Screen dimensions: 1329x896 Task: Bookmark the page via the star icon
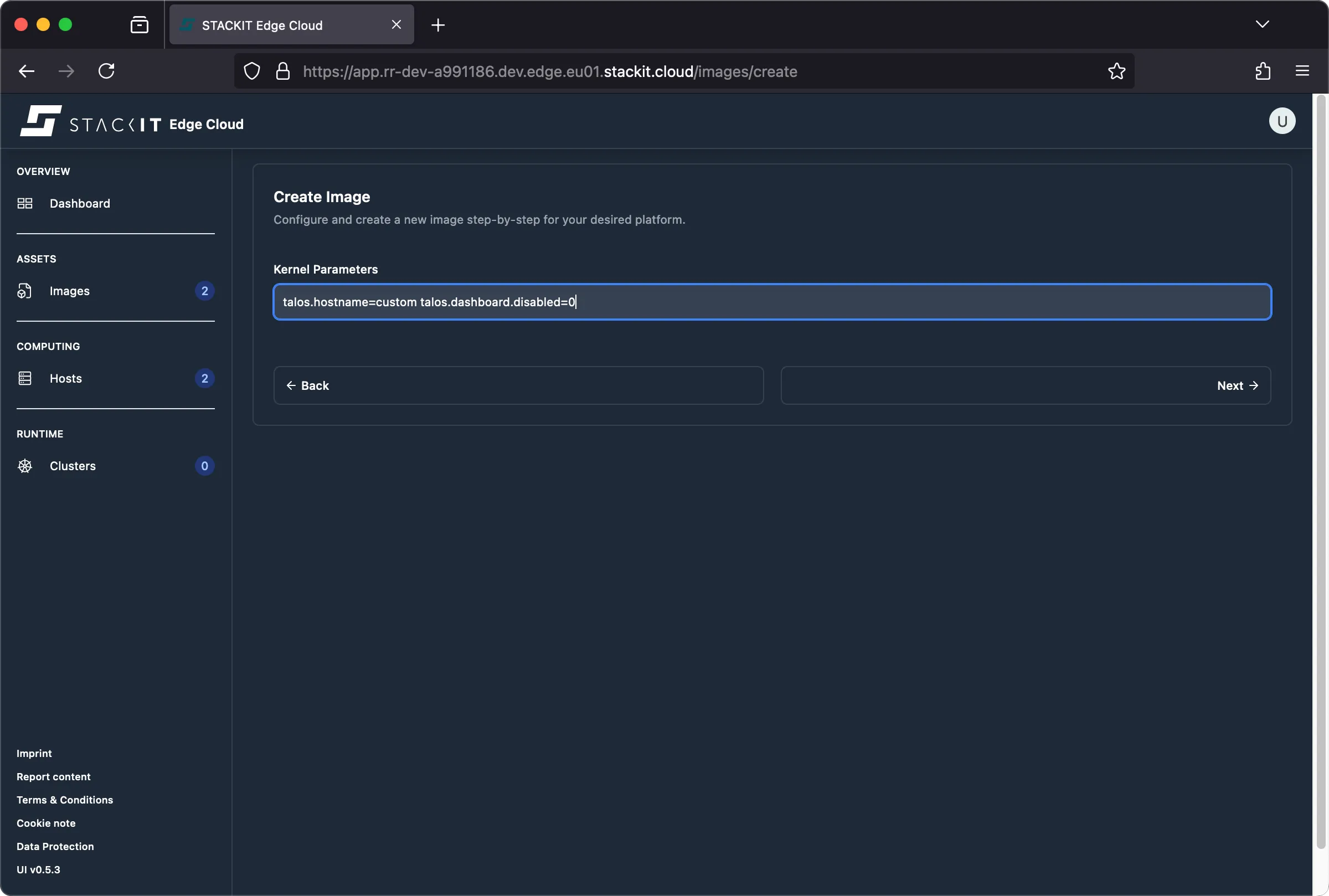pyautogui.click(x=1116, y=71)
